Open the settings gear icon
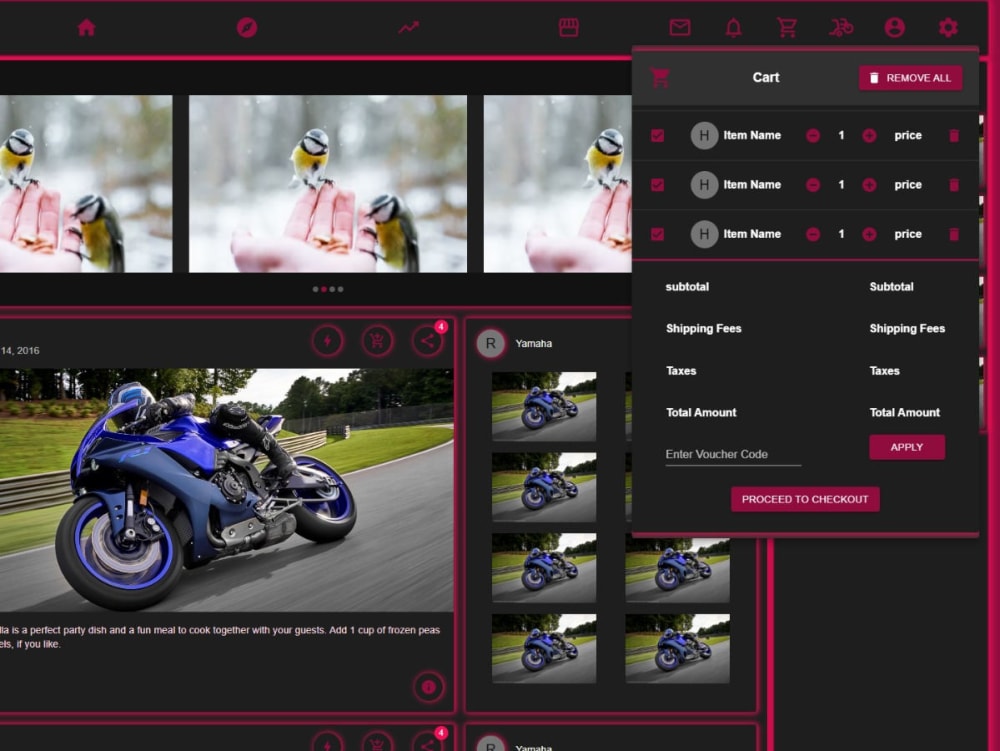Screen dimensions: 1000x751 tap(948, 27)
